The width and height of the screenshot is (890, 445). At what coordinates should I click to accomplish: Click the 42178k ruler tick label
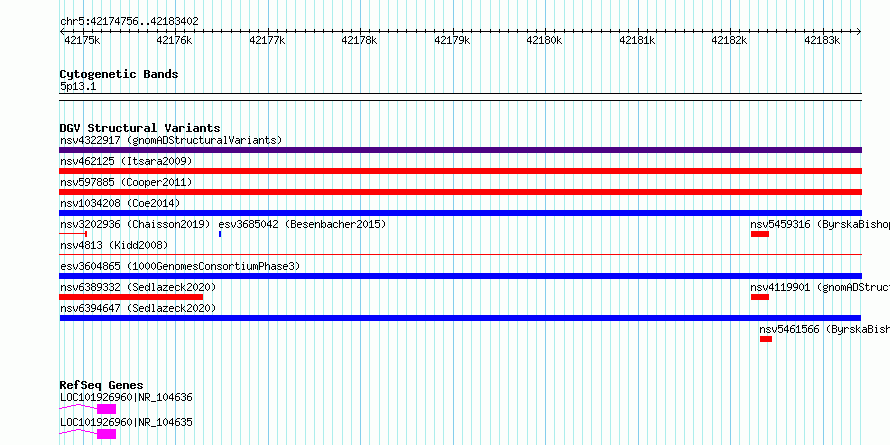[x=359, y=40]
